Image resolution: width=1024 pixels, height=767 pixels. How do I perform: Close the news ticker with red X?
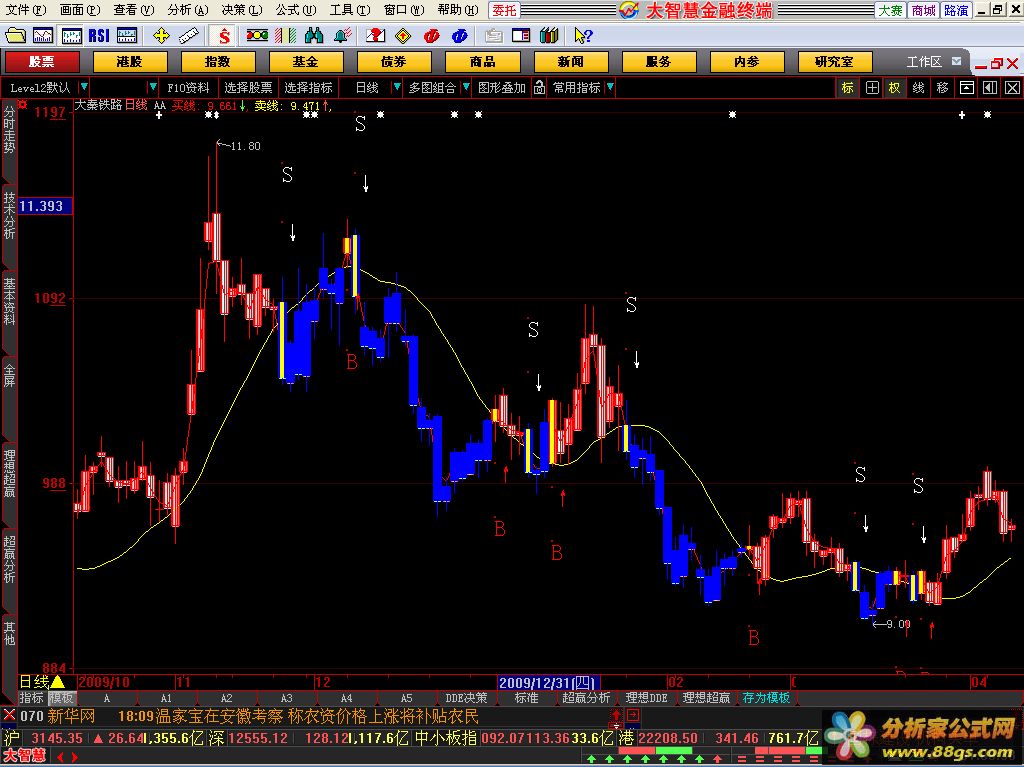[9, 715]
